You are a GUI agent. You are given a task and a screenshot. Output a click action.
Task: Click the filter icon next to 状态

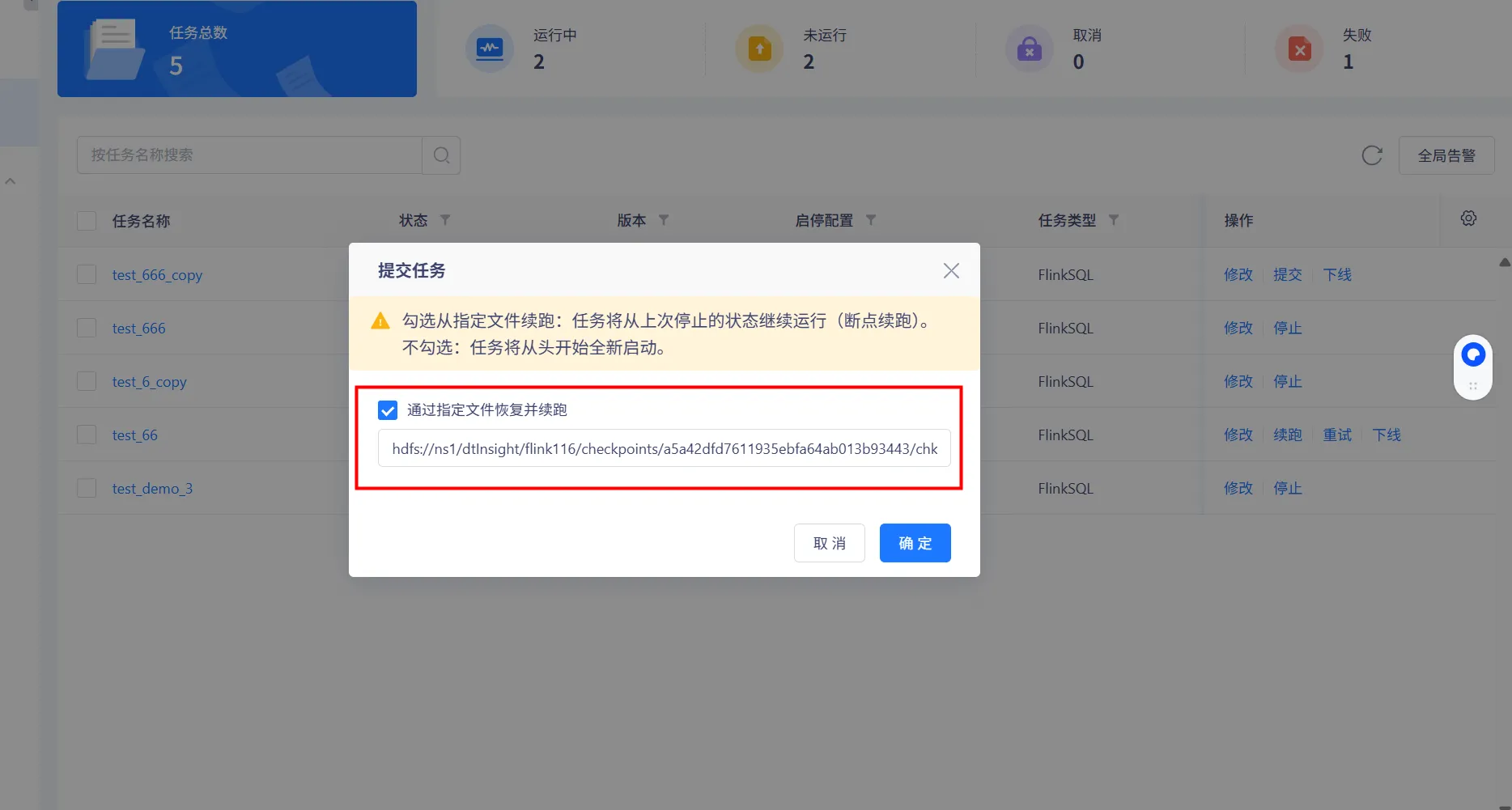click(x=445, y=220)
